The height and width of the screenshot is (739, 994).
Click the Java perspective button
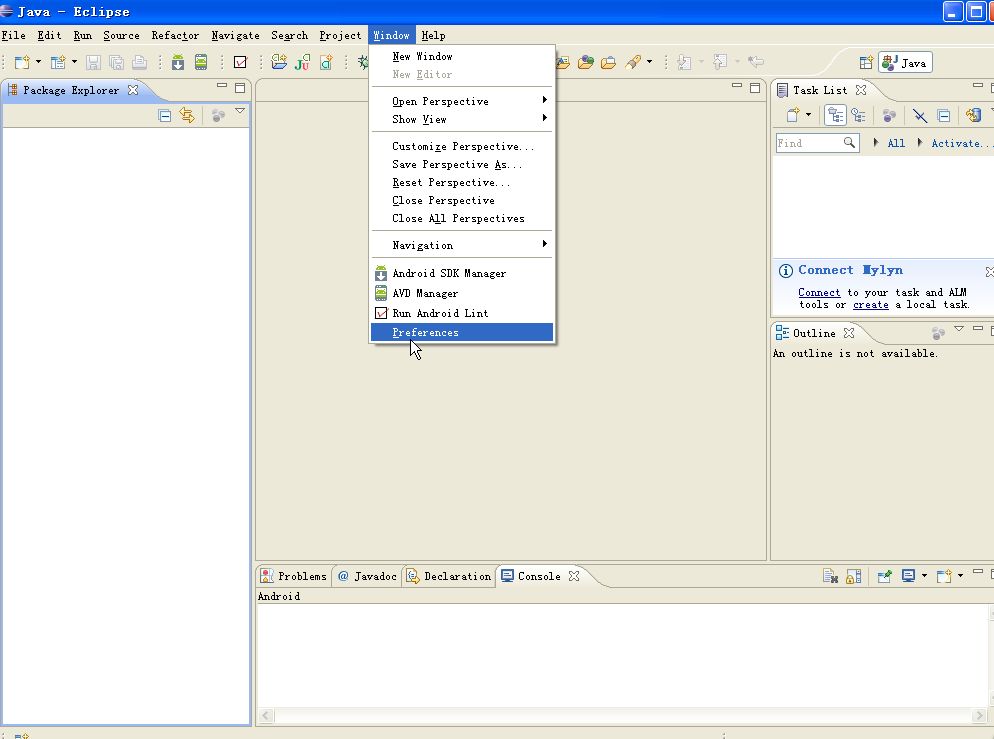point(905,63)
